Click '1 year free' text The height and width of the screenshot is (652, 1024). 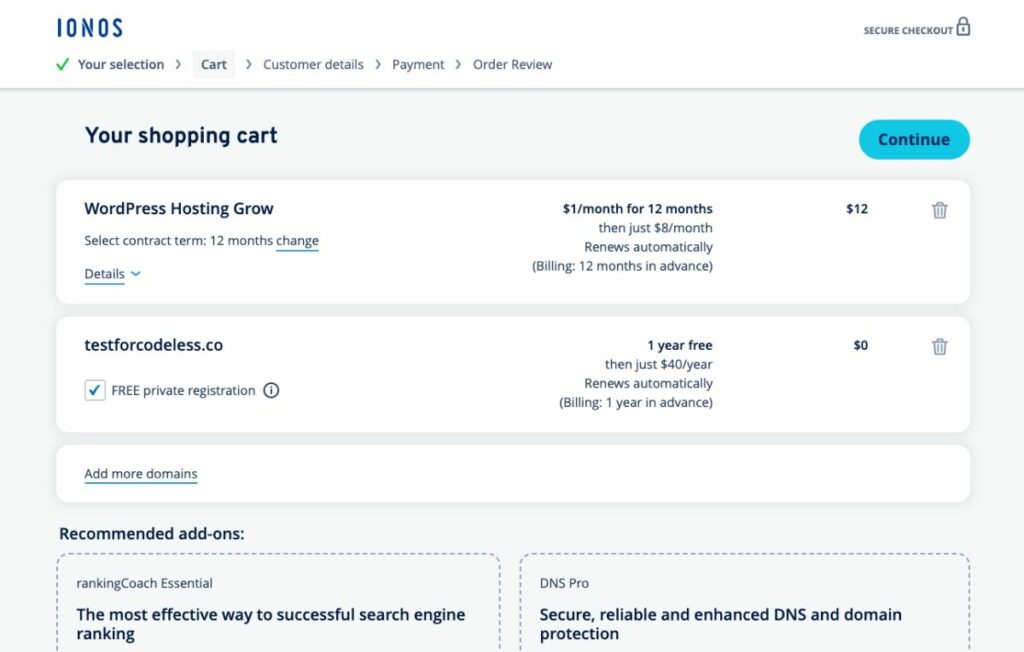[x=680, y=346]
